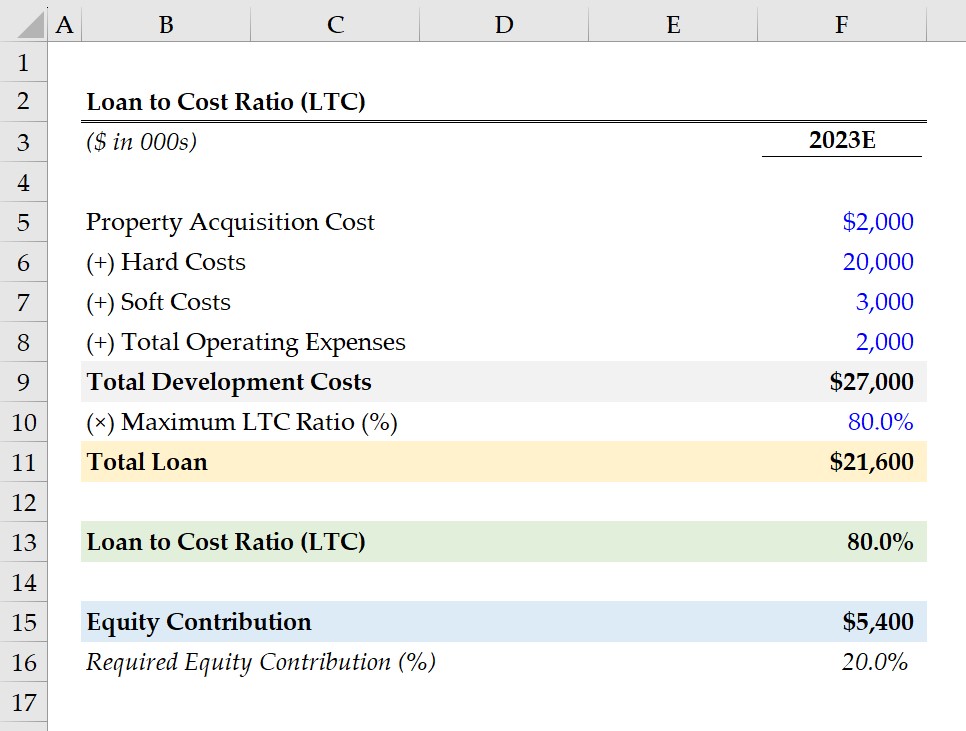Click the '$5,400' equity value
966x731 pixels.
point(878,622)
